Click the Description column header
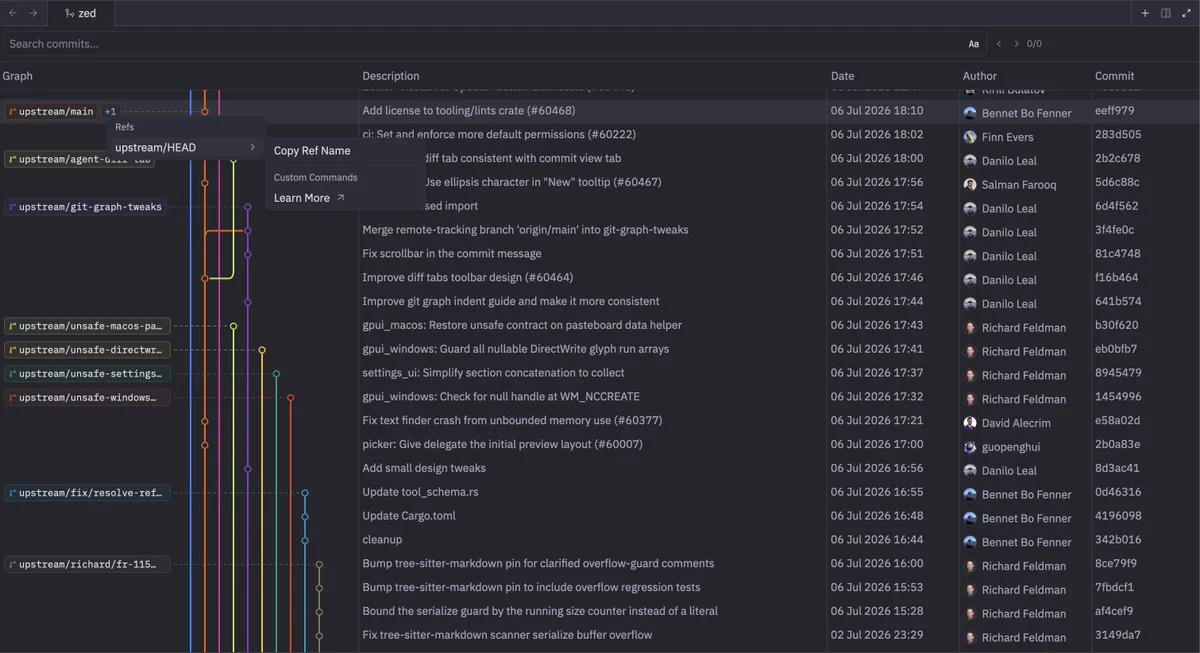 (391, 76)
